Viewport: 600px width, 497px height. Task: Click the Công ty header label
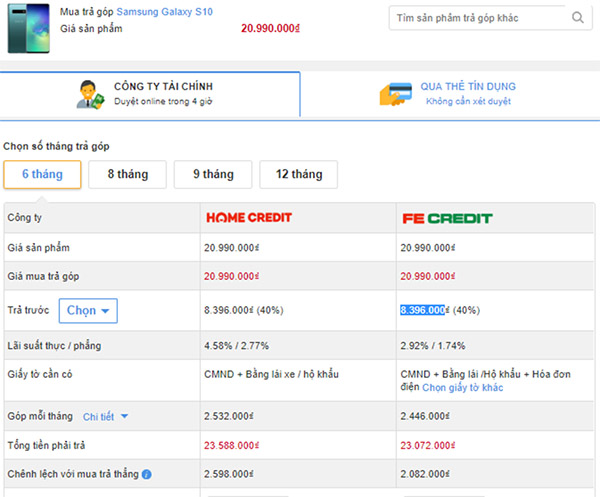point(24,218)
